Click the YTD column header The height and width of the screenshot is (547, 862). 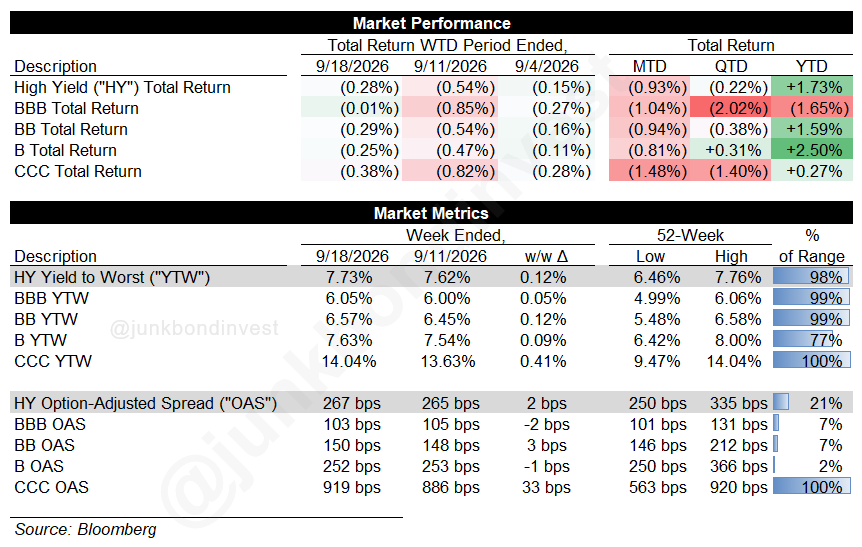pos(811,67)
